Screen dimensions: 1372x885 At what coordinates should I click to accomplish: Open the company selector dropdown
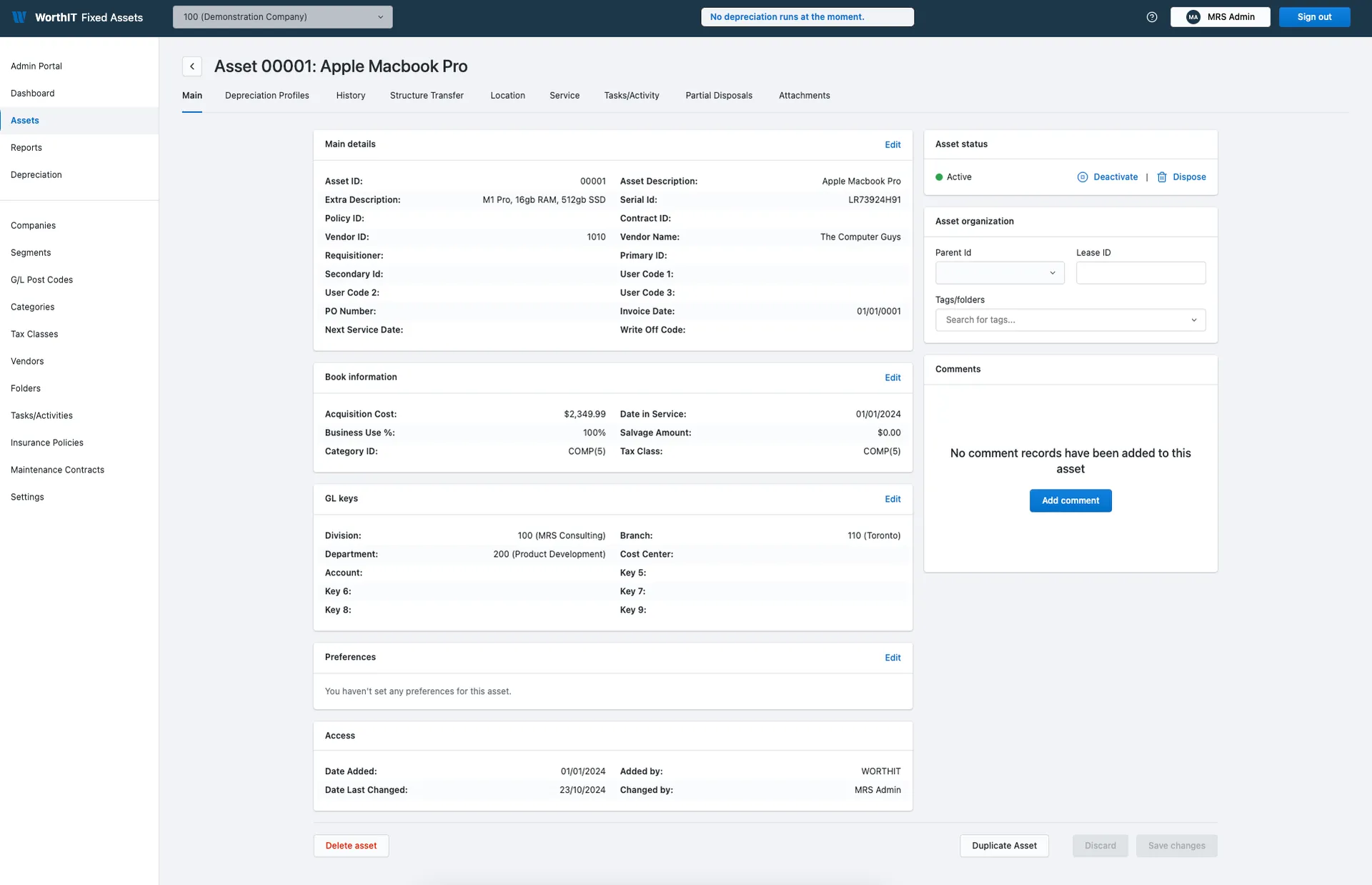tap(282, 16)
